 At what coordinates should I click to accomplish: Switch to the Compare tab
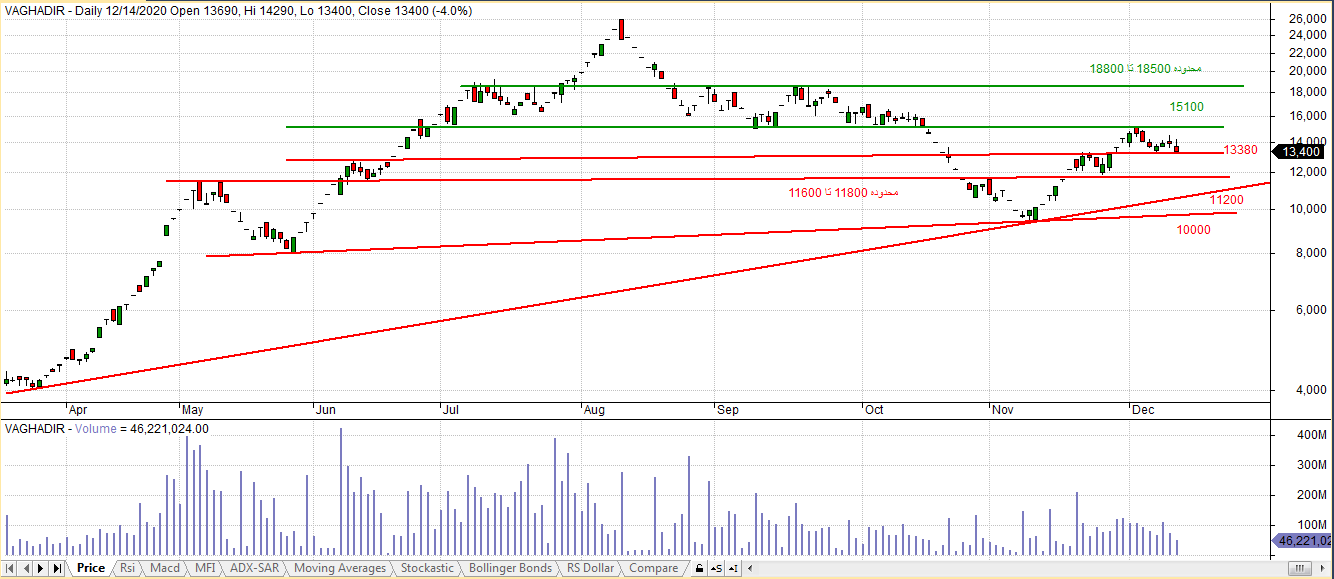[653, 568]
